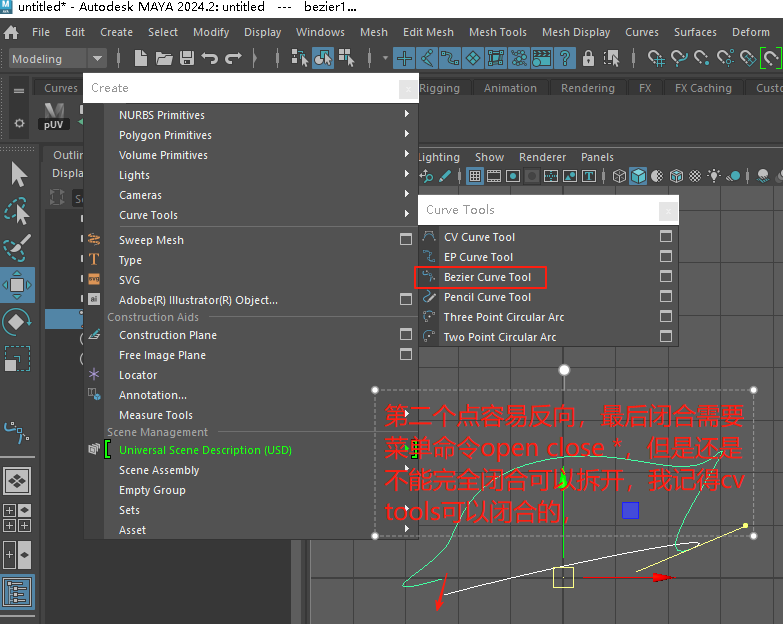Click the blue square manipulator handle
Screen dimensions: 783x624
tap(630, 511)
